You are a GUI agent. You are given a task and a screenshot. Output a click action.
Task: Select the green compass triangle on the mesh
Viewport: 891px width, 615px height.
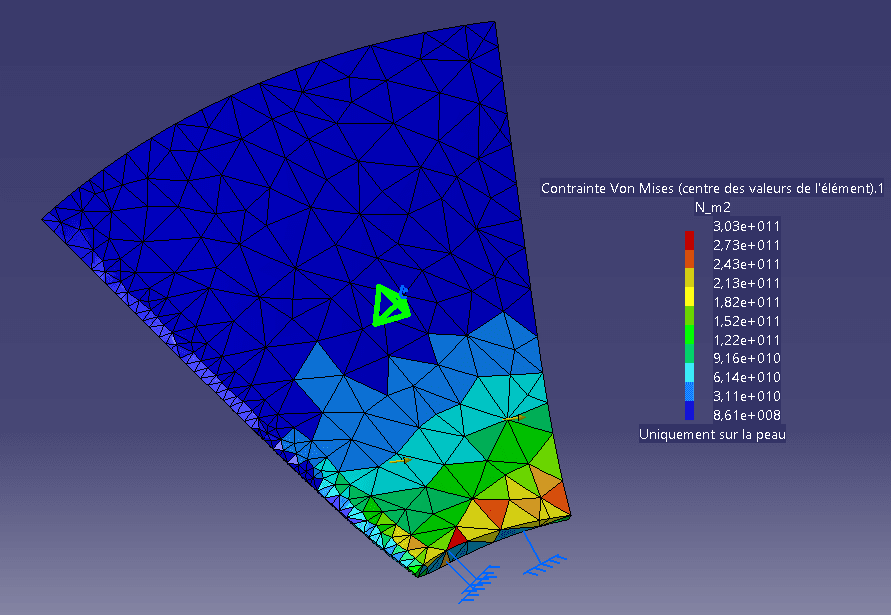pyautogui.click(x=390, y=305)
